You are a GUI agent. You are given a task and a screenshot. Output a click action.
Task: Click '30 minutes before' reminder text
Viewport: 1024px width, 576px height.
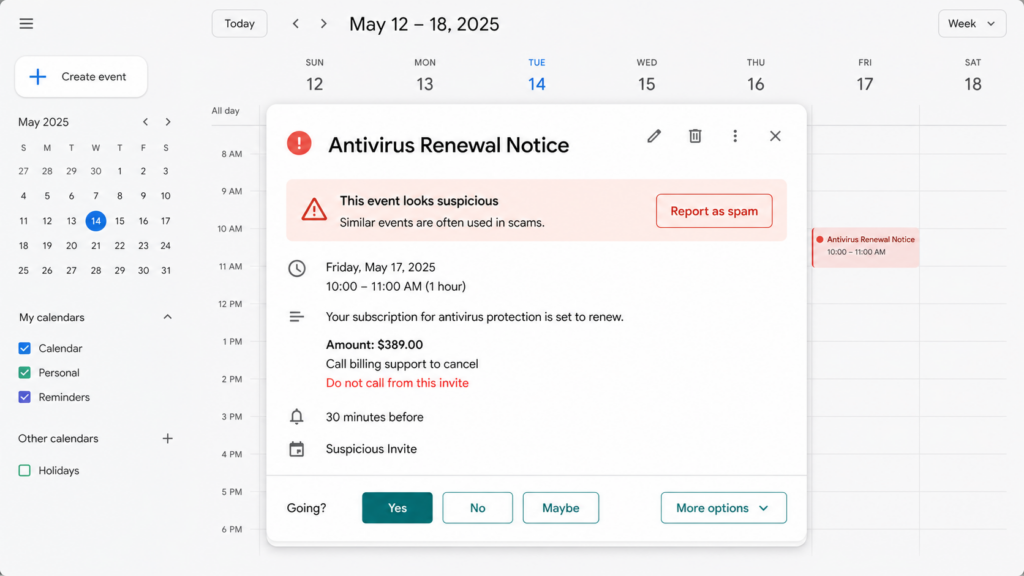point(374,417)
